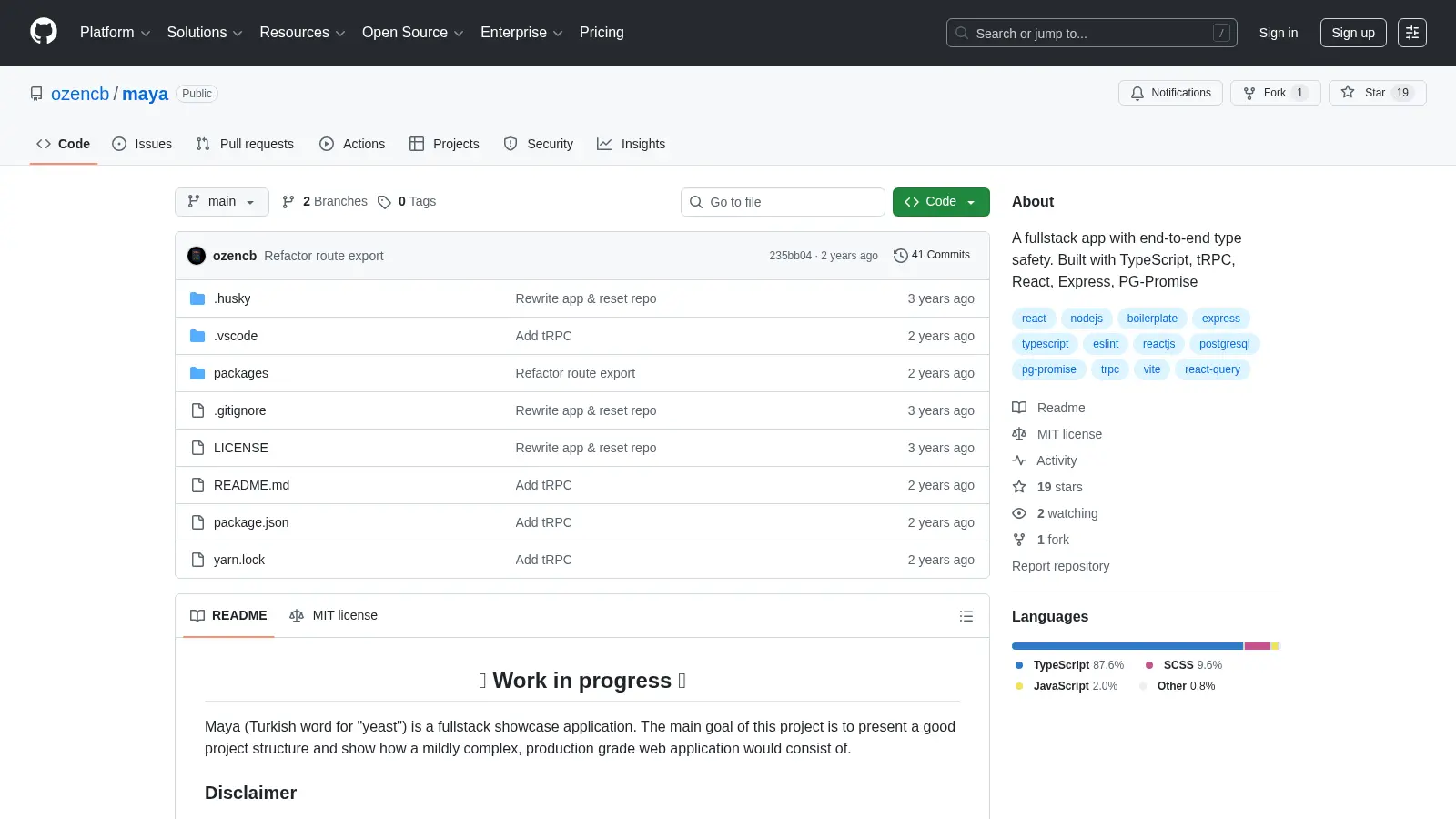The height and width of the screenshot is (819, 1456).
Task: Click the yarn.lock file icon
Action: [197, 560]
